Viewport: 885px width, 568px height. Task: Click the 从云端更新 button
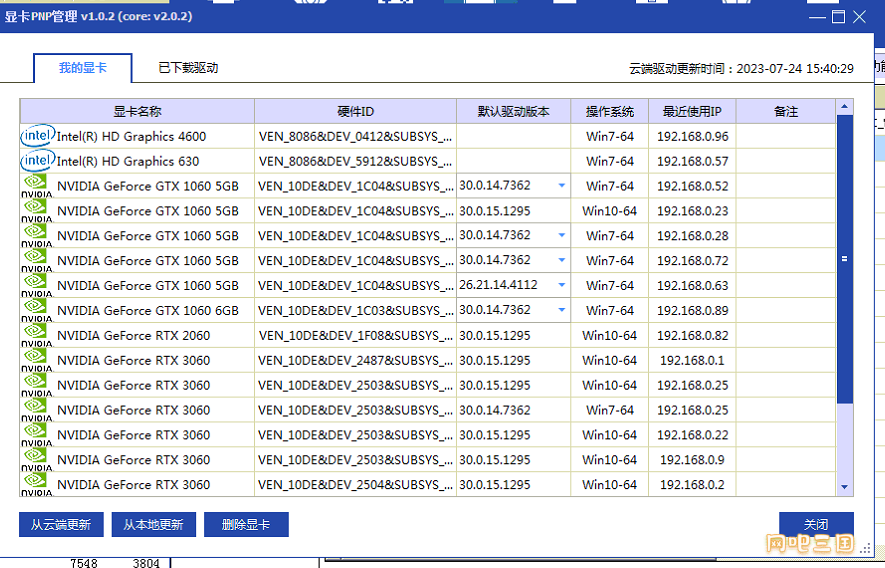[61, 525]
